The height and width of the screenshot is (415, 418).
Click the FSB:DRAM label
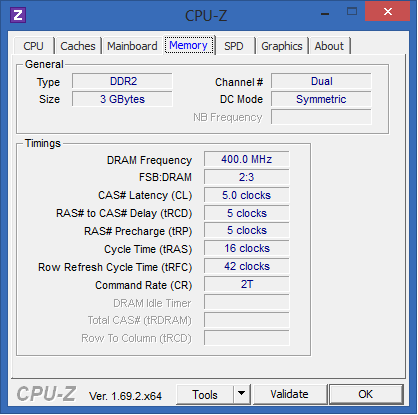[165, 177]
